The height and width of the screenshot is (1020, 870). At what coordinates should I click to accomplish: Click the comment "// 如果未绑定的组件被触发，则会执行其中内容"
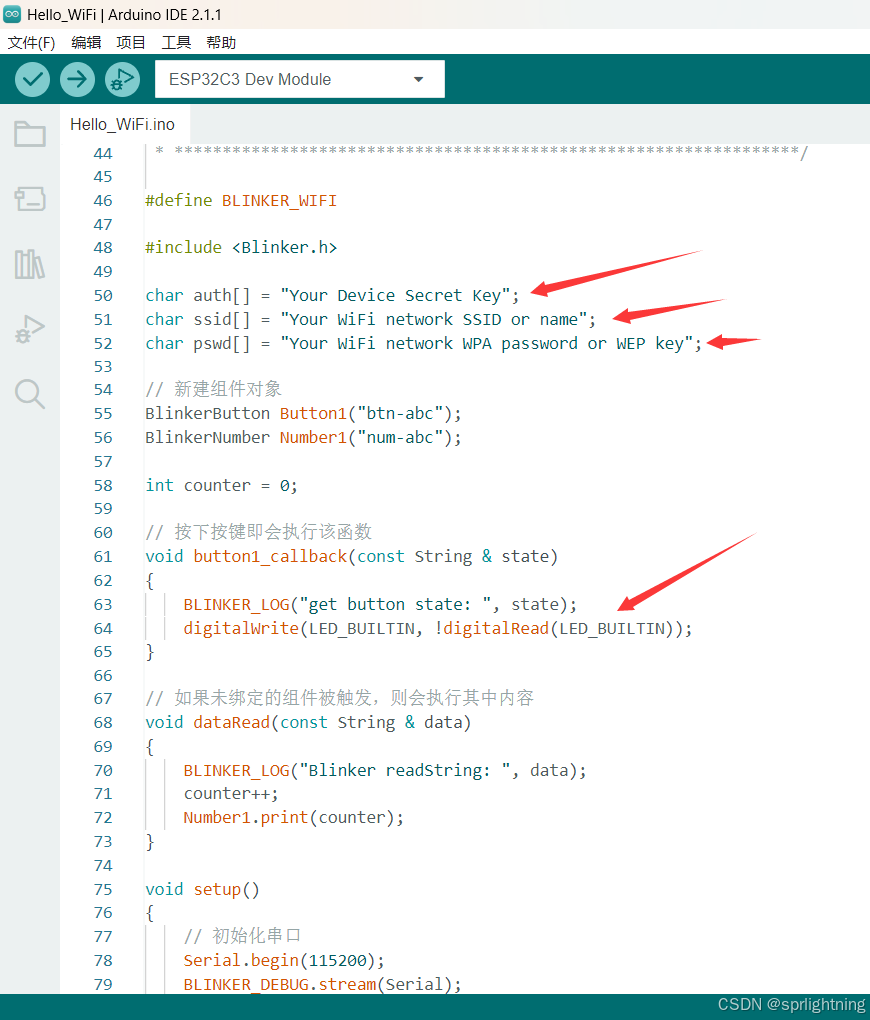340,698
